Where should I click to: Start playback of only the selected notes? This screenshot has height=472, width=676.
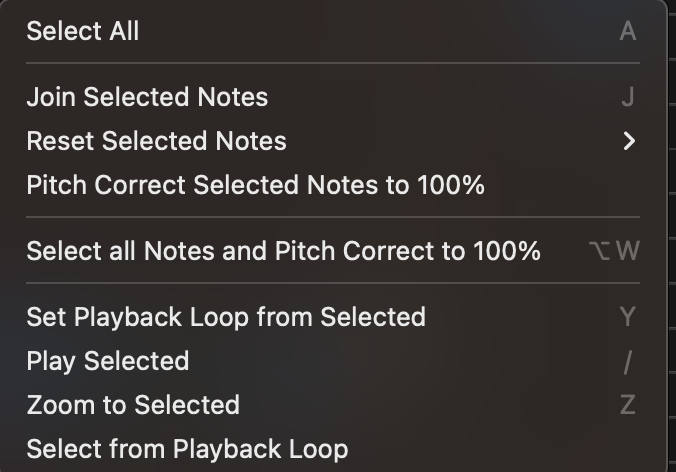click(108, 361)
